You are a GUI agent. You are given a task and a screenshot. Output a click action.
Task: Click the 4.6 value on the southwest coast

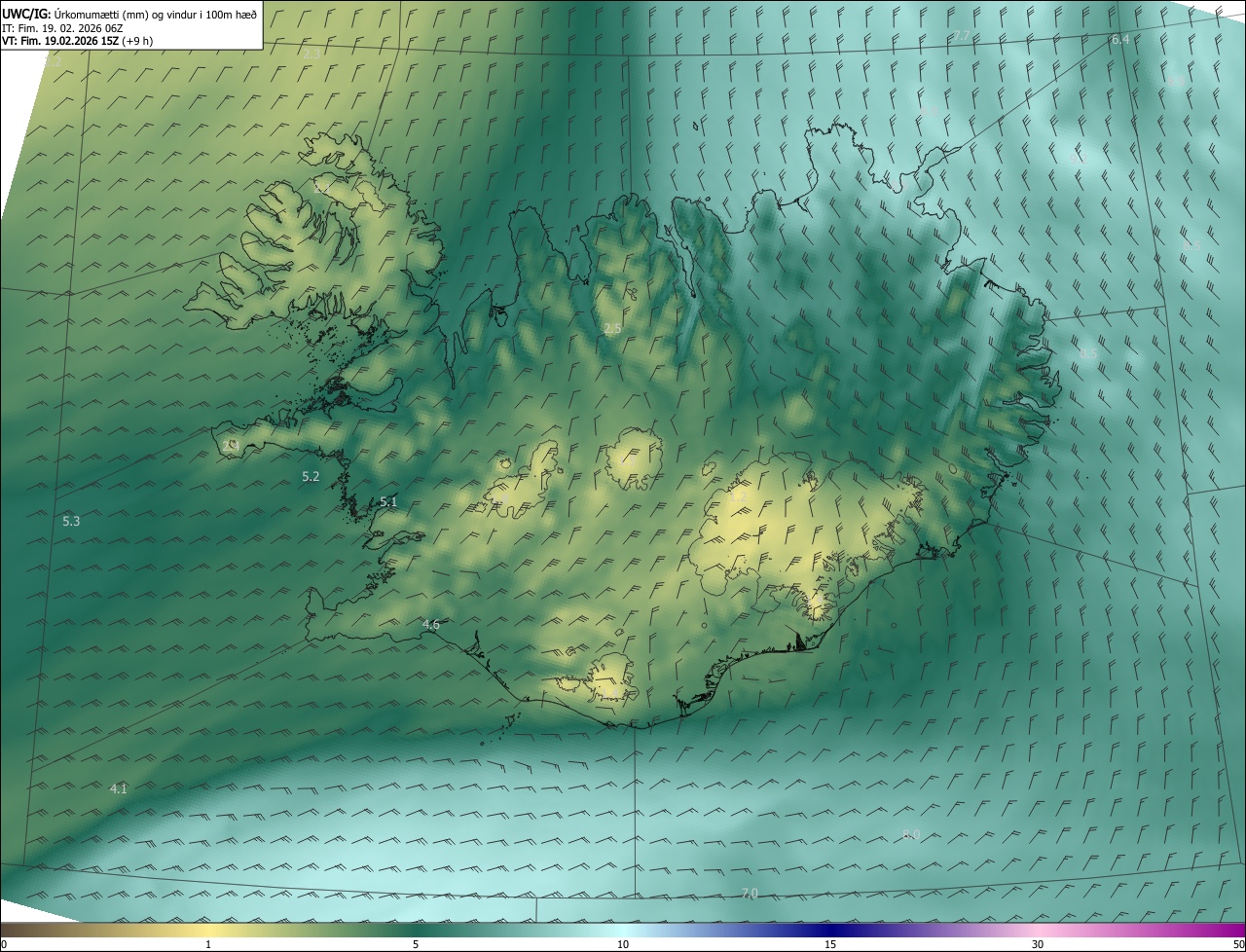pyautogui.click(x=431, y=625)
